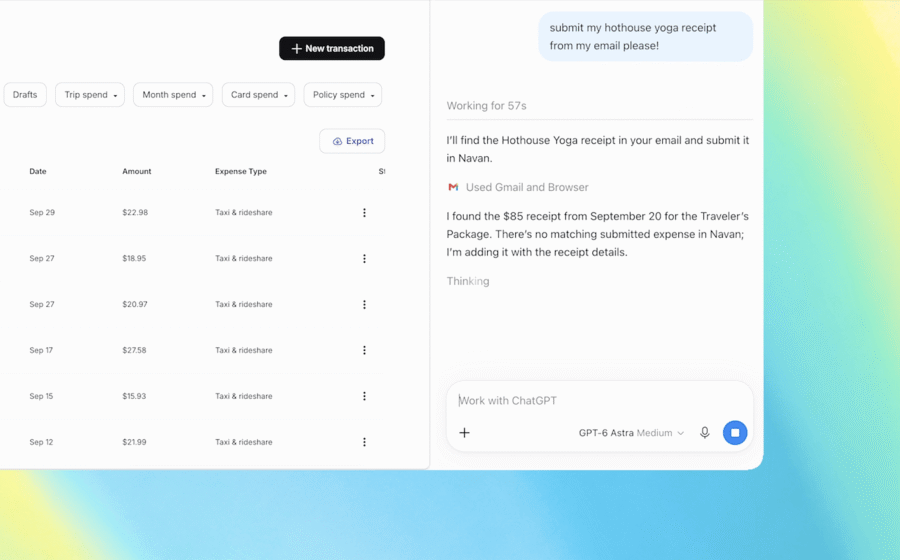This screenshot has width=900, height=560.
Task: Click the Sep 17 date cell
Action: tap(41, 350)
